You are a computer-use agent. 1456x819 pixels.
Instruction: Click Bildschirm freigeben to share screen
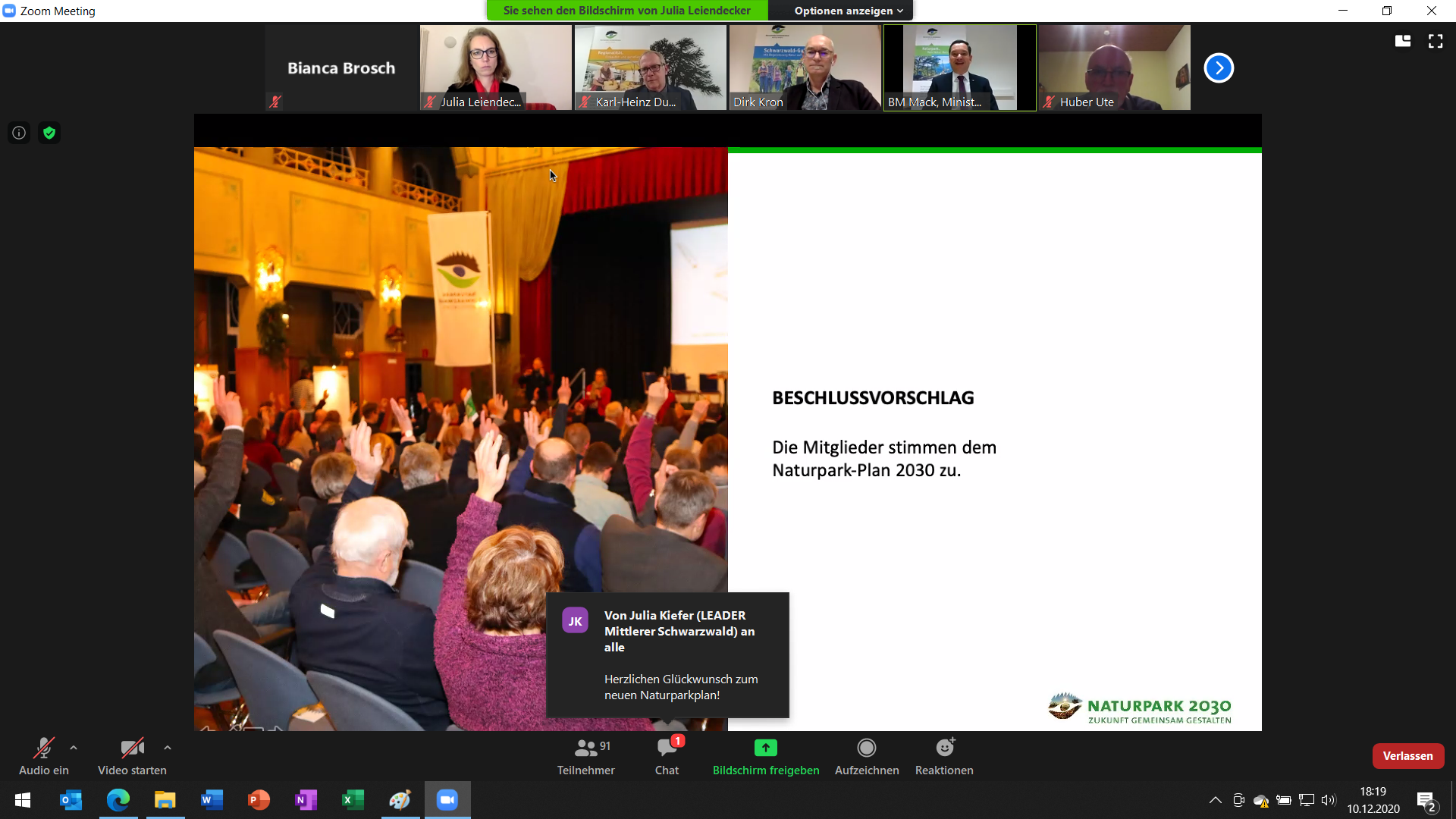click(x=765, y=756)
